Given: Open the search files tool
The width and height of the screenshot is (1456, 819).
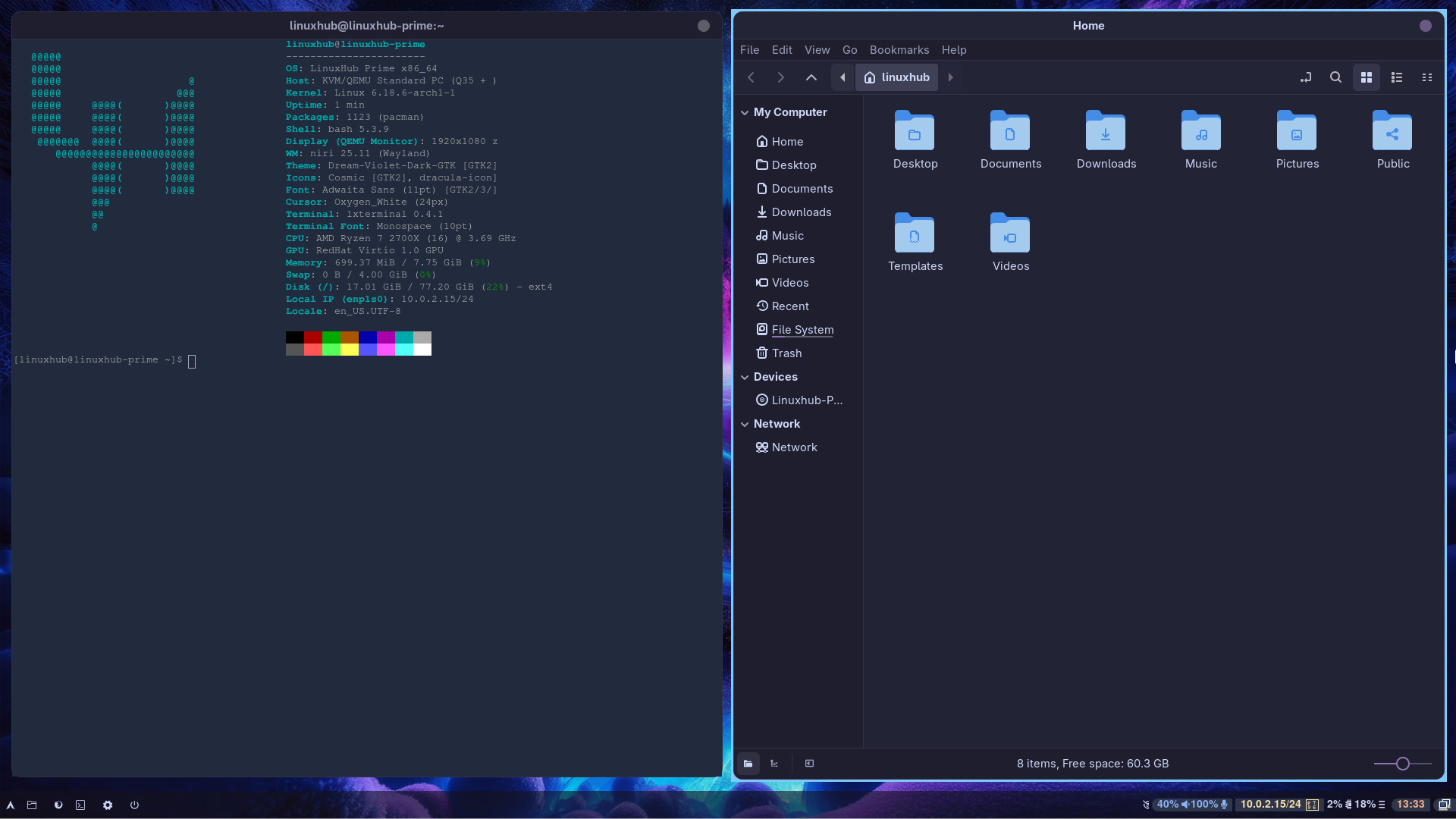Looking at the screenshot, I should coord(1335,77).
